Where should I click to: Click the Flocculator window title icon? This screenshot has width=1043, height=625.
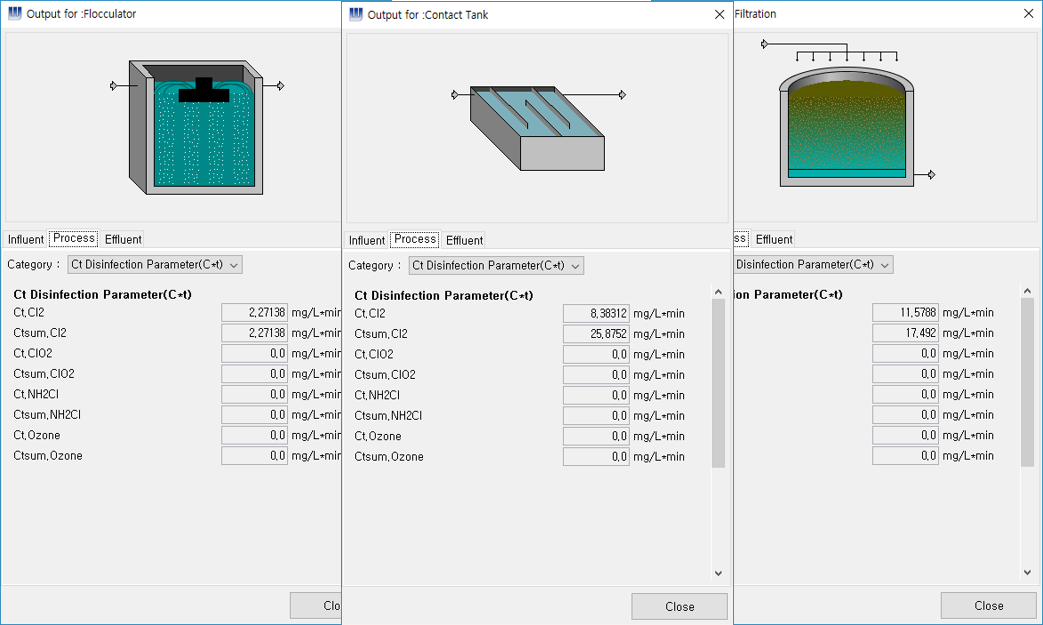pyautogui.click(x=14, y=14)
